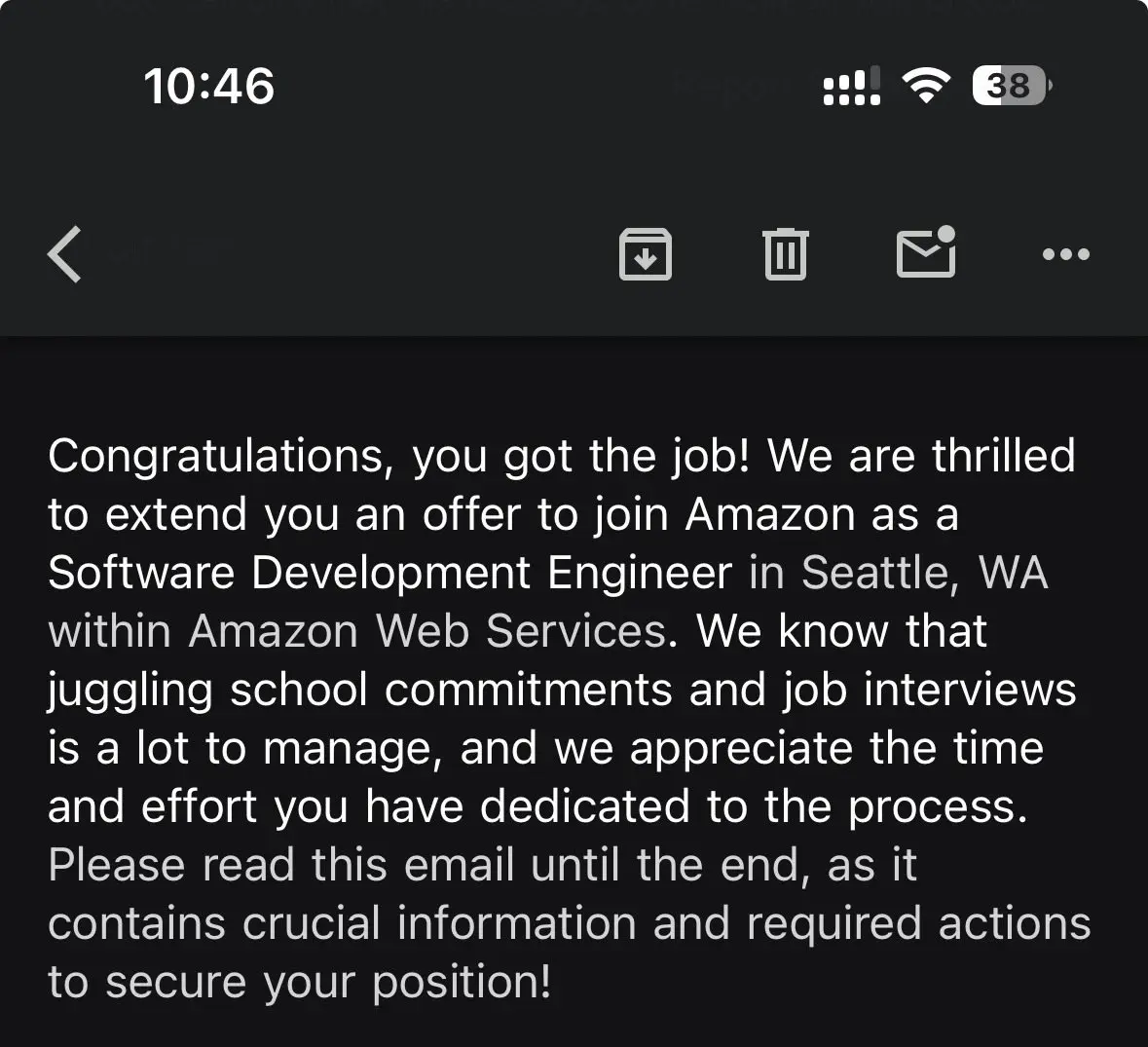The image size is (1148, 1047).
Task: Click the 'Amazon Web Services' text
Action: pos(426,631)
